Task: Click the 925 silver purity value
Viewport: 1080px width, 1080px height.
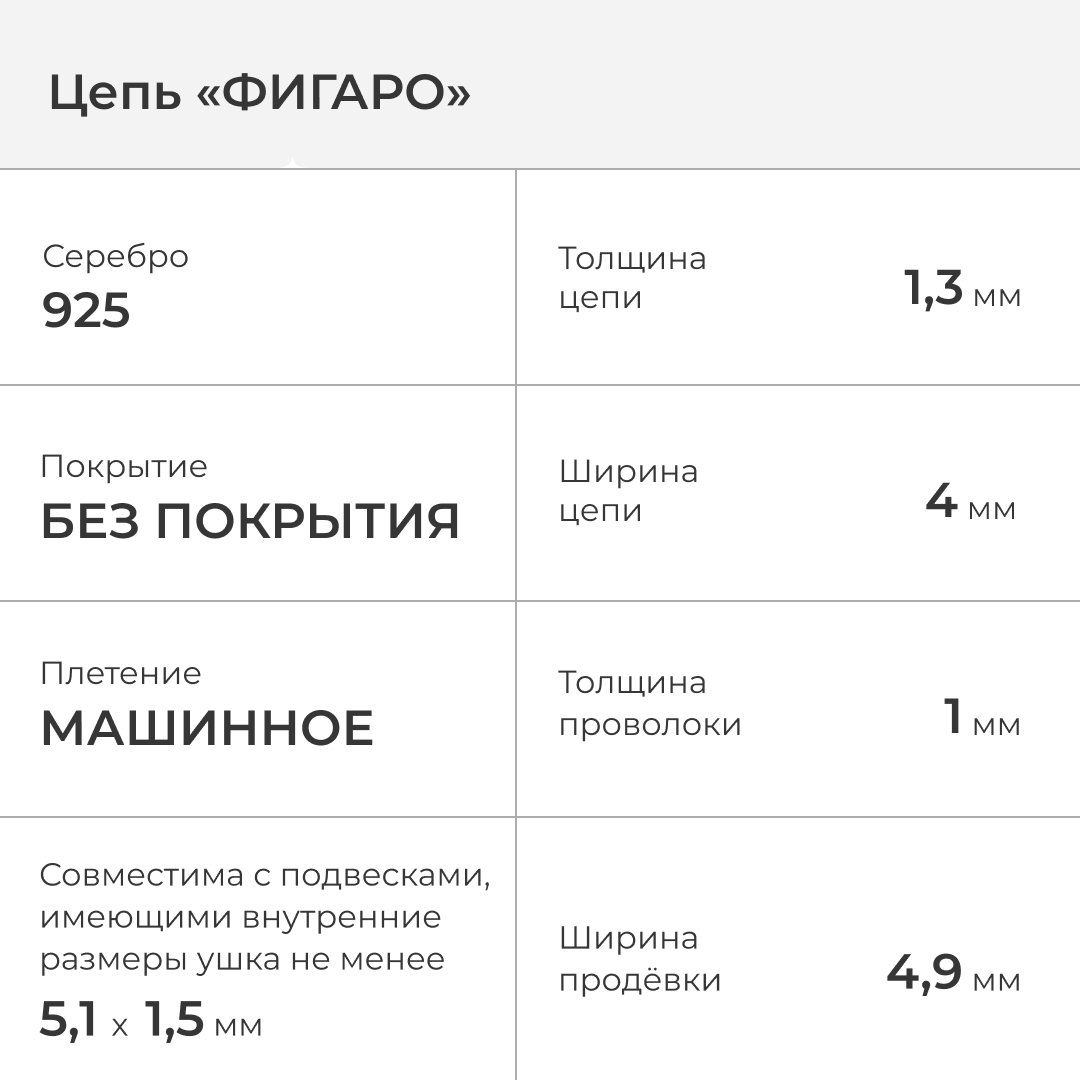Action: click(86, 311)
